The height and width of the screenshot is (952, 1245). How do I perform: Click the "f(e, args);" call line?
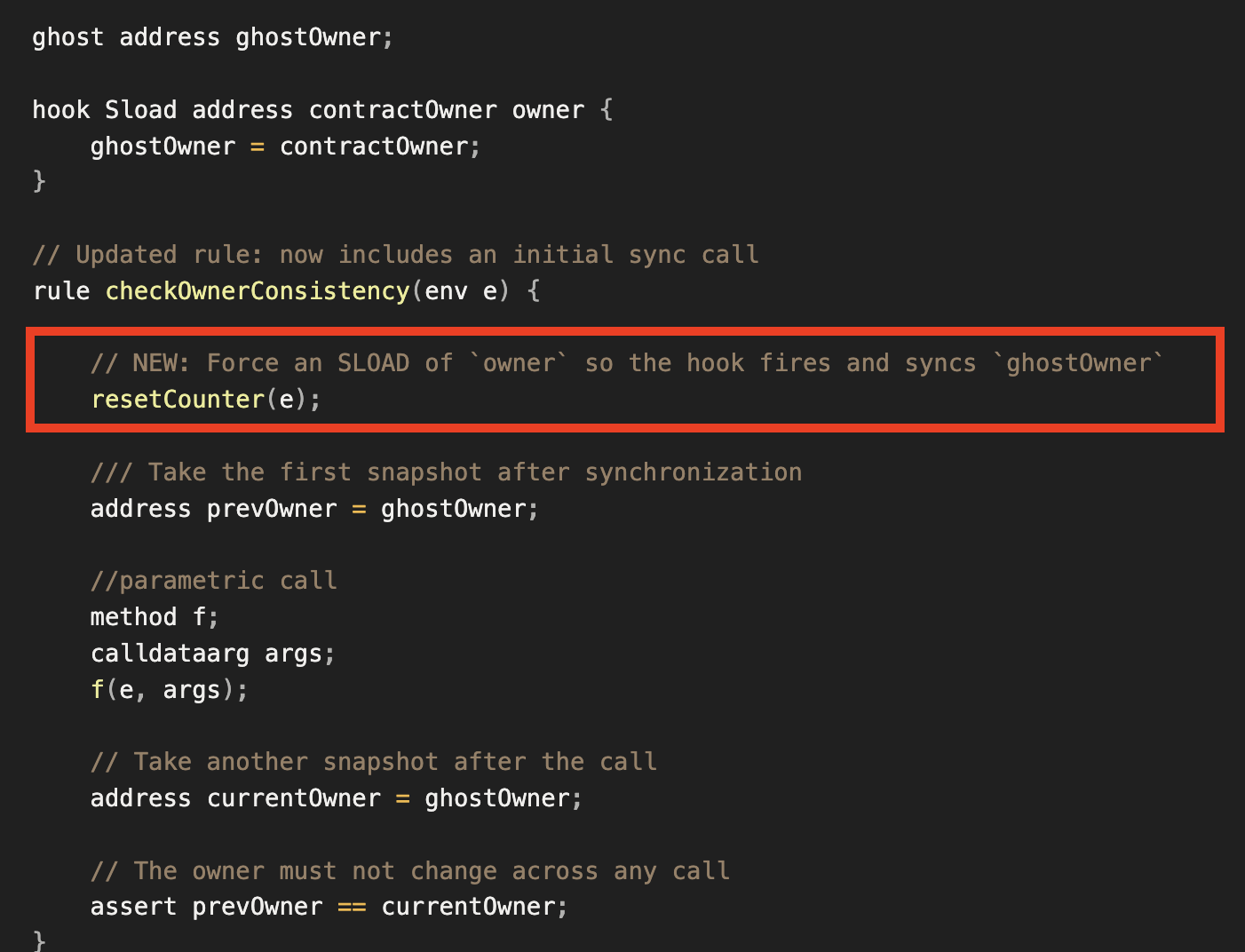pos(169,690)
